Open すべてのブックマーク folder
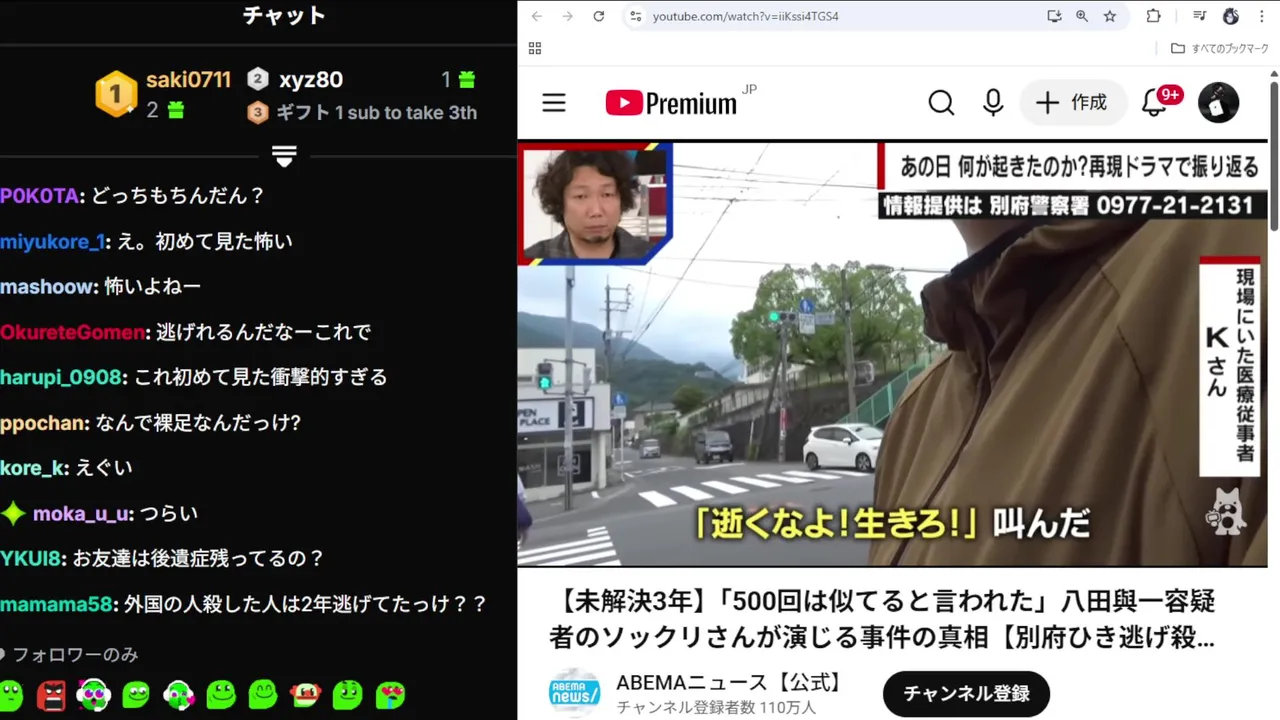Screen dimensions: 1280x720 1220,48
